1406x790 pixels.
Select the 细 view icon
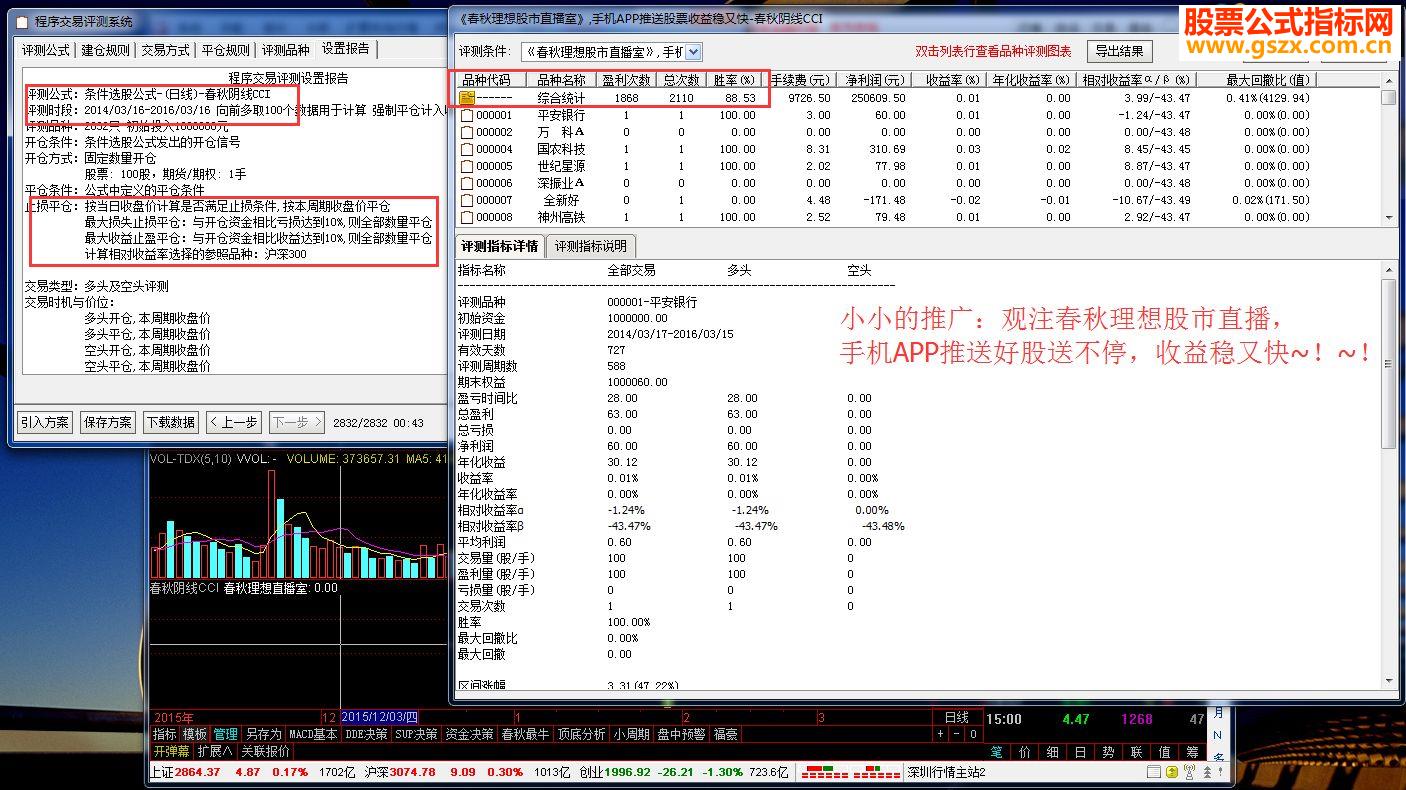1053,752
